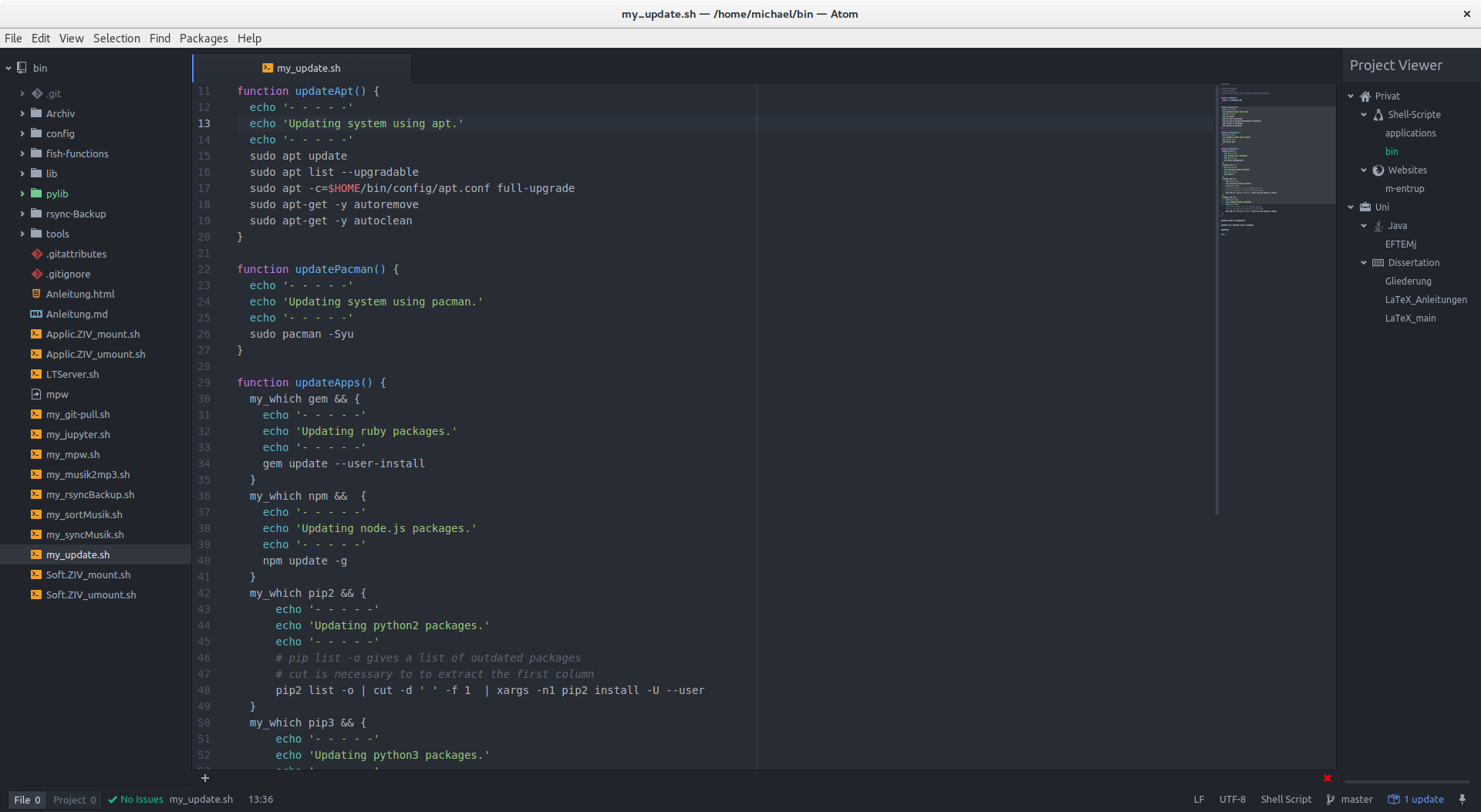Image resolution: width=1481 pixels, height=812 pixels.
Task: Click the editor vertical scrollbar
Action: click(x=1217, y=299)
